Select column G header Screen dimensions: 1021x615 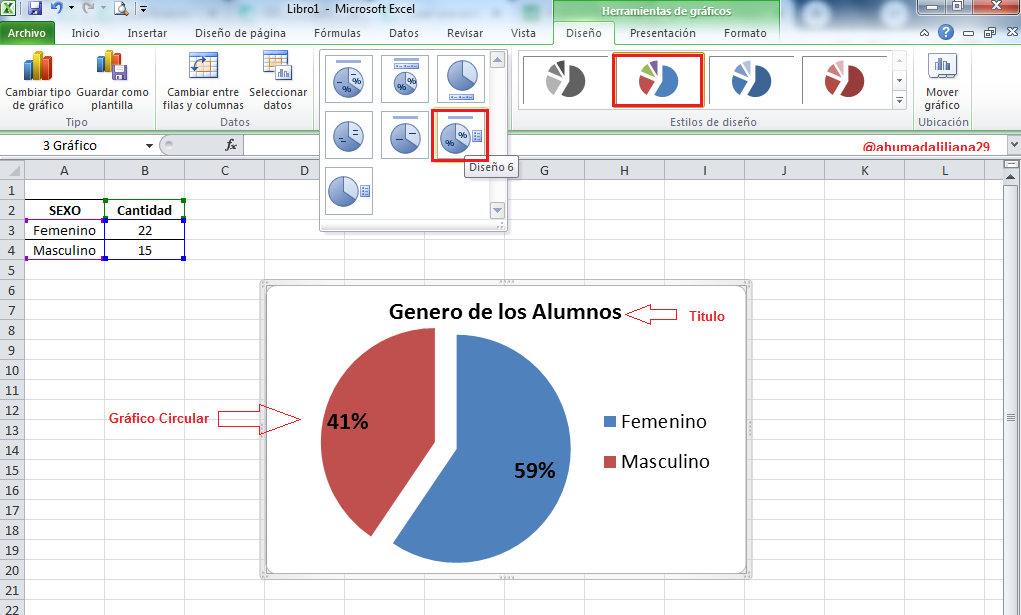click(544, 170)
